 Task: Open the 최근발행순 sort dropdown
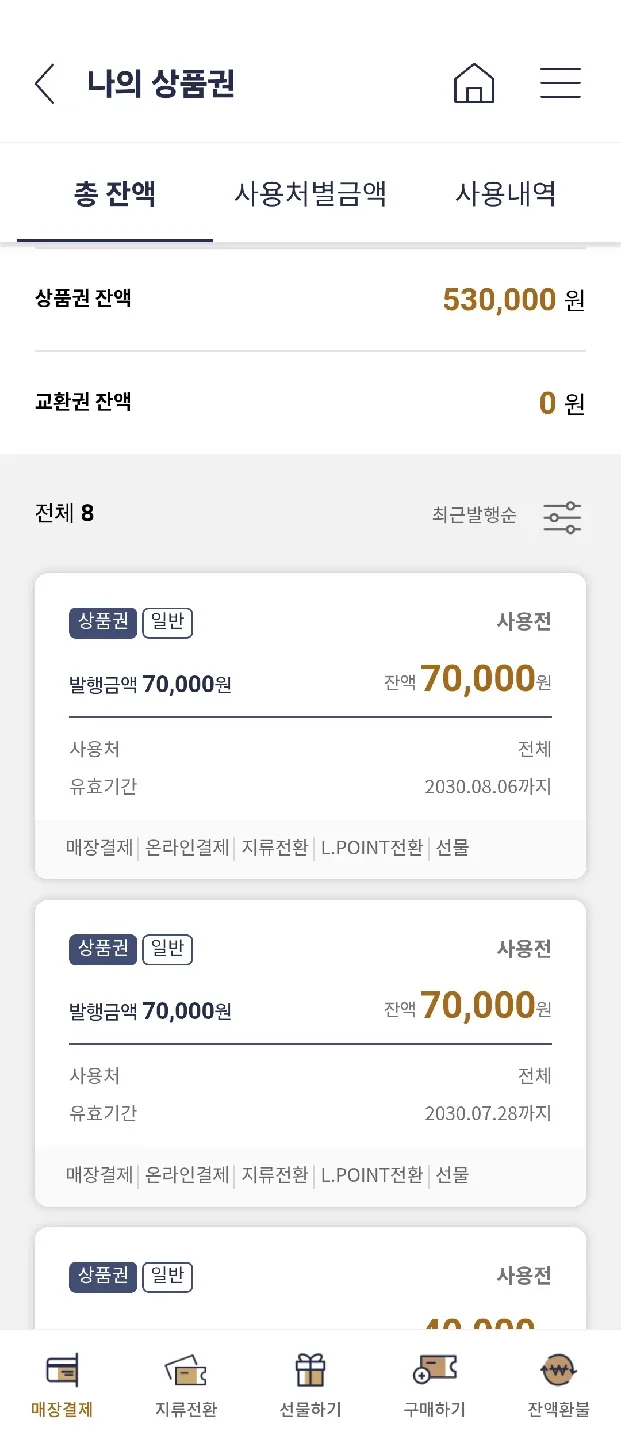[x=474, y=516]
